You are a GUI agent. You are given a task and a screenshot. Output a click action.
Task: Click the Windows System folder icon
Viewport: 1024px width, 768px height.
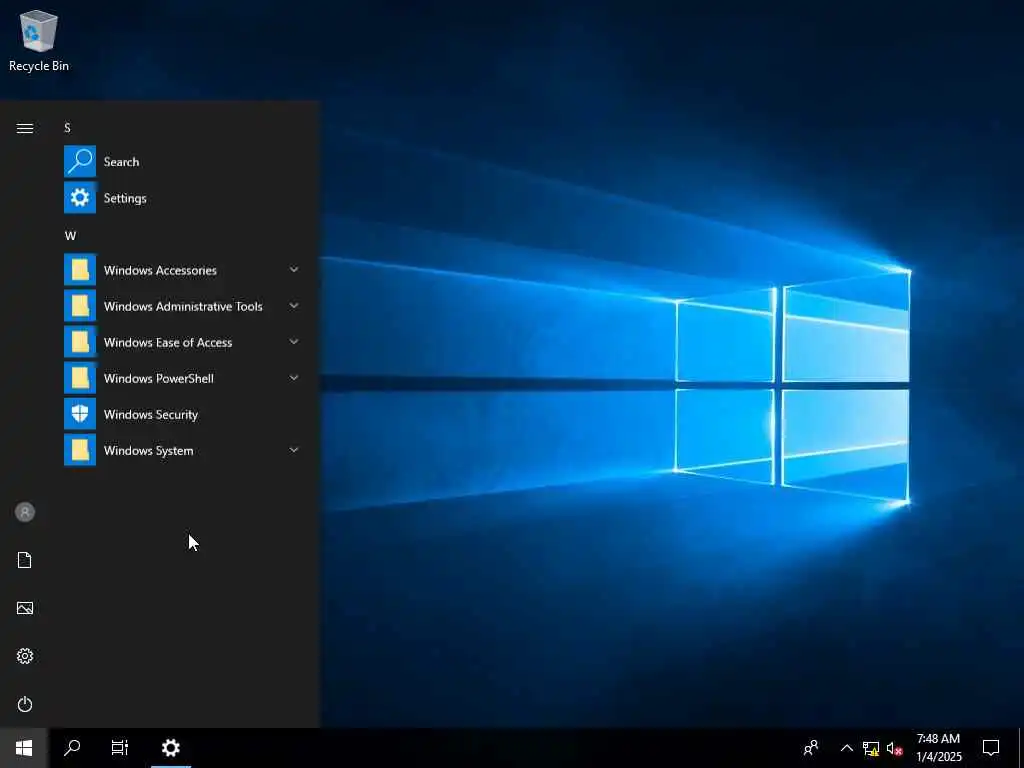tap(80, 450)
